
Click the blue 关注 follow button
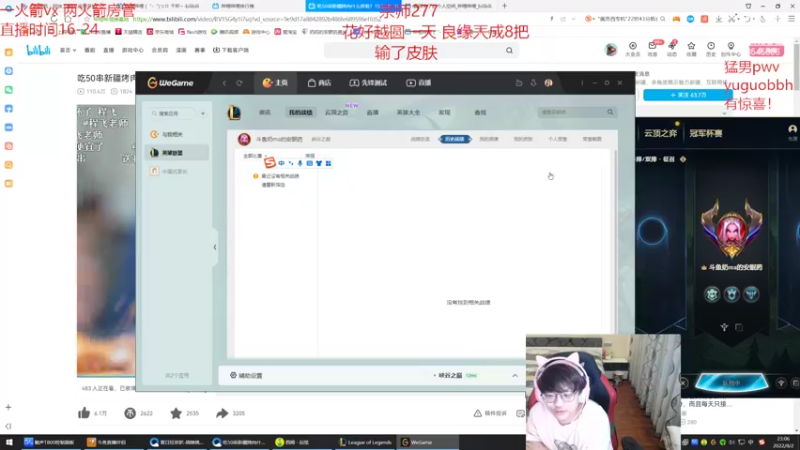point(687,95)
